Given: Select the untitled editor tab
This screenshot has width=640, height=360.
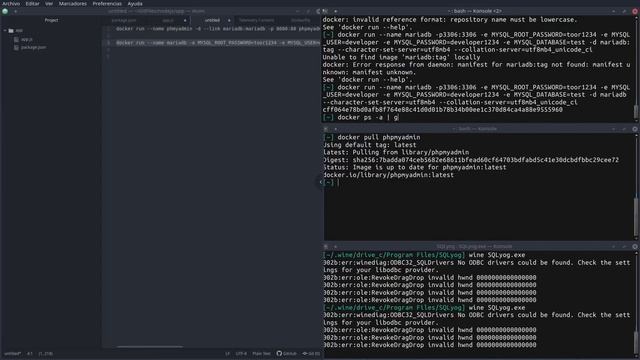Looking at the screenshot, I should 212,20.
